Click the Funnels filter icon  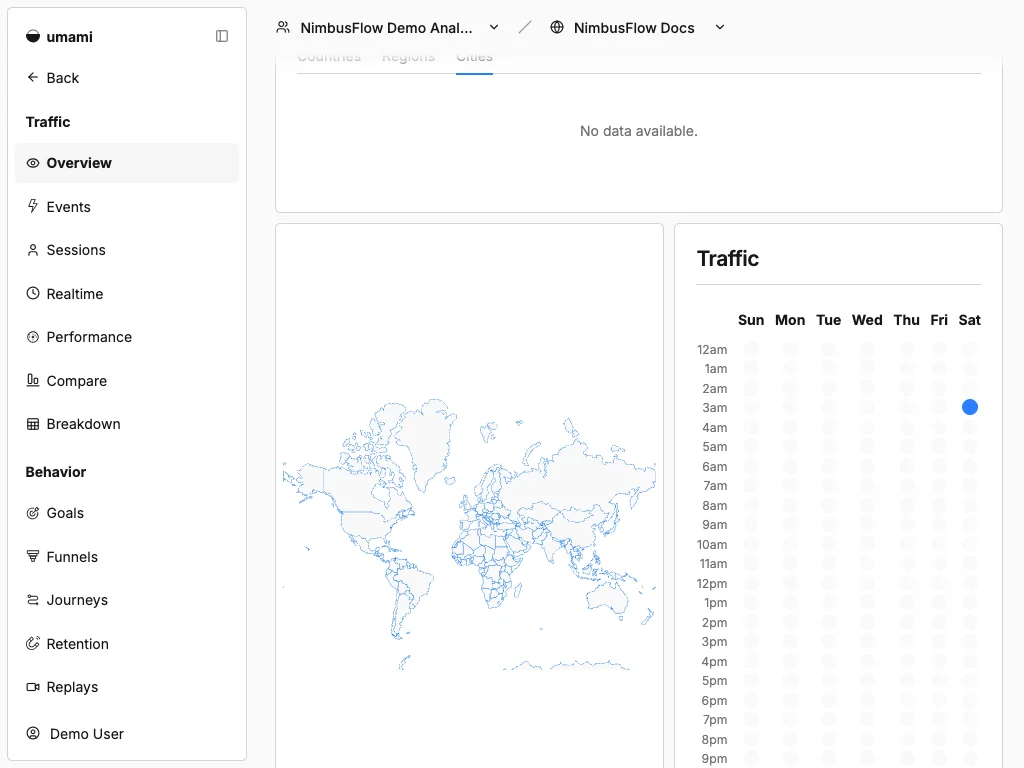[x=33, y=556]
